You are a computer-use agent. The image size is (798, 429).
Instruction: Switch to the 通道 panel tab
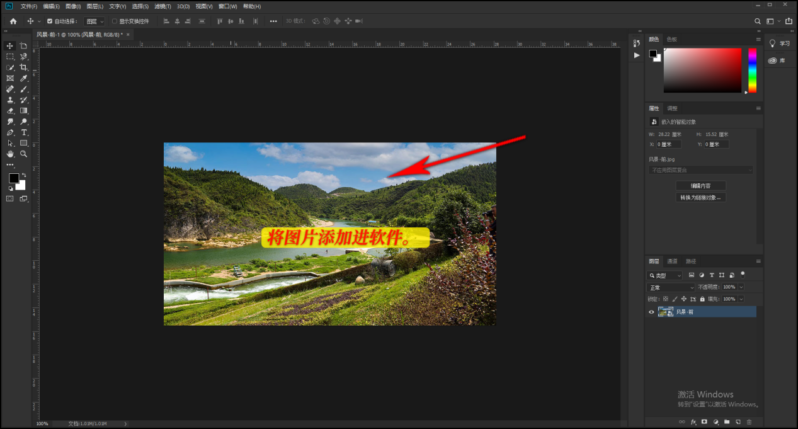(672, 261)
